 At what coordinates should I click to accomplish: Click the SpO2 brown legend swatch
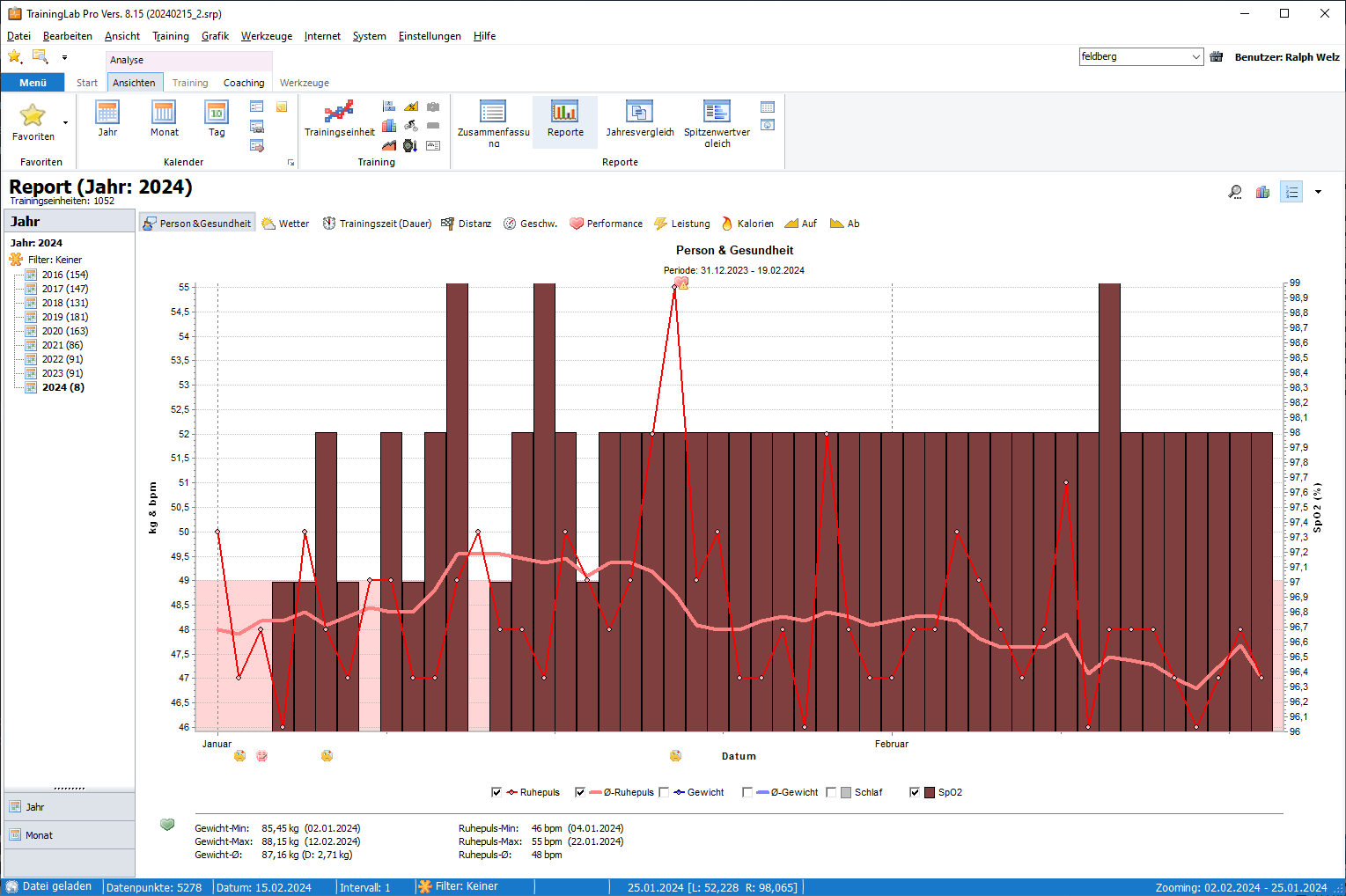click(930, 792)
